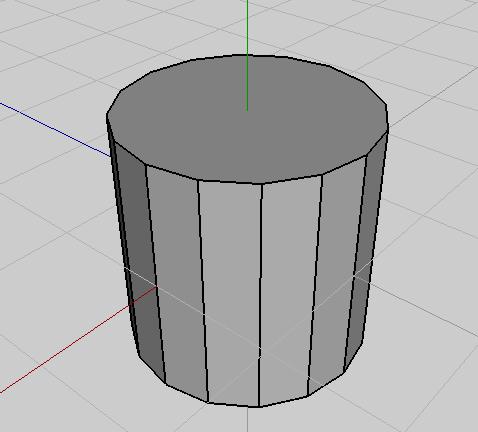This screenshot has width=478, height=432.
Task: Click the bottom vertex of the central edge
Action: (259, 406)
